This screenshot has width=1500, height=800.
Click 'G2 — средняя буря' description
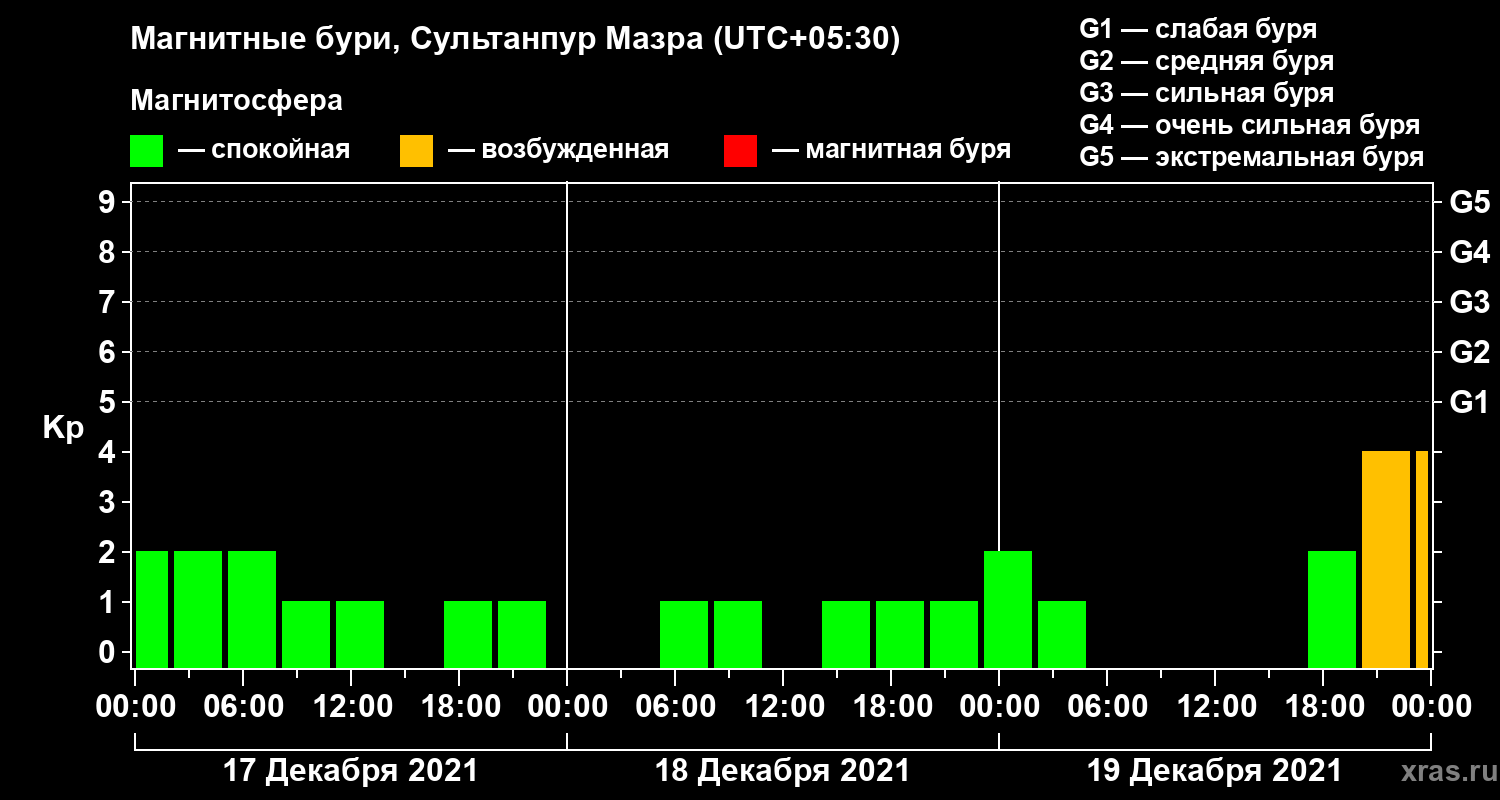(1207, 61)
